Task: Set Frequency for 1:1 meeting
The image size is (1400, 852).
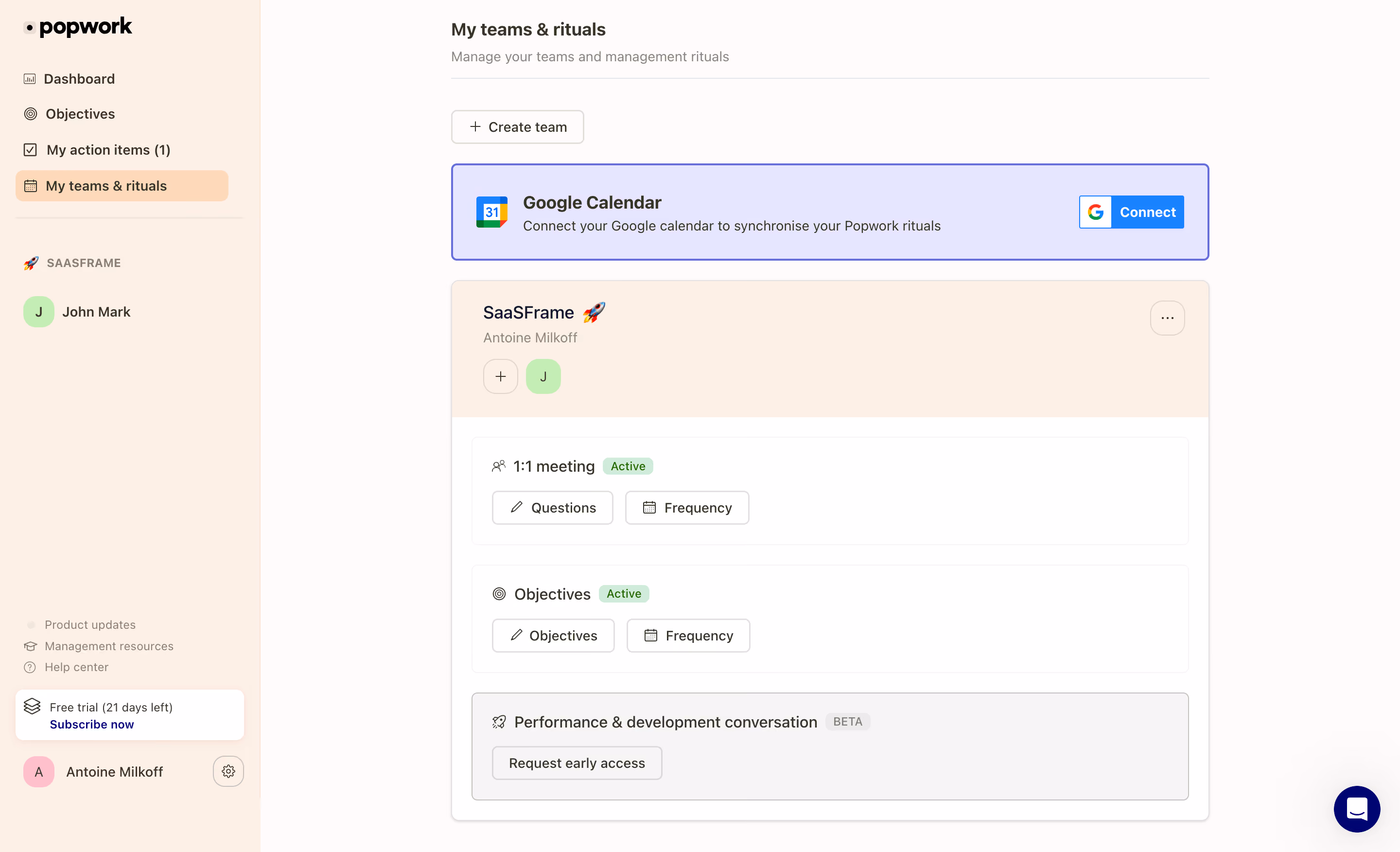Action: (x=687, y=508)
